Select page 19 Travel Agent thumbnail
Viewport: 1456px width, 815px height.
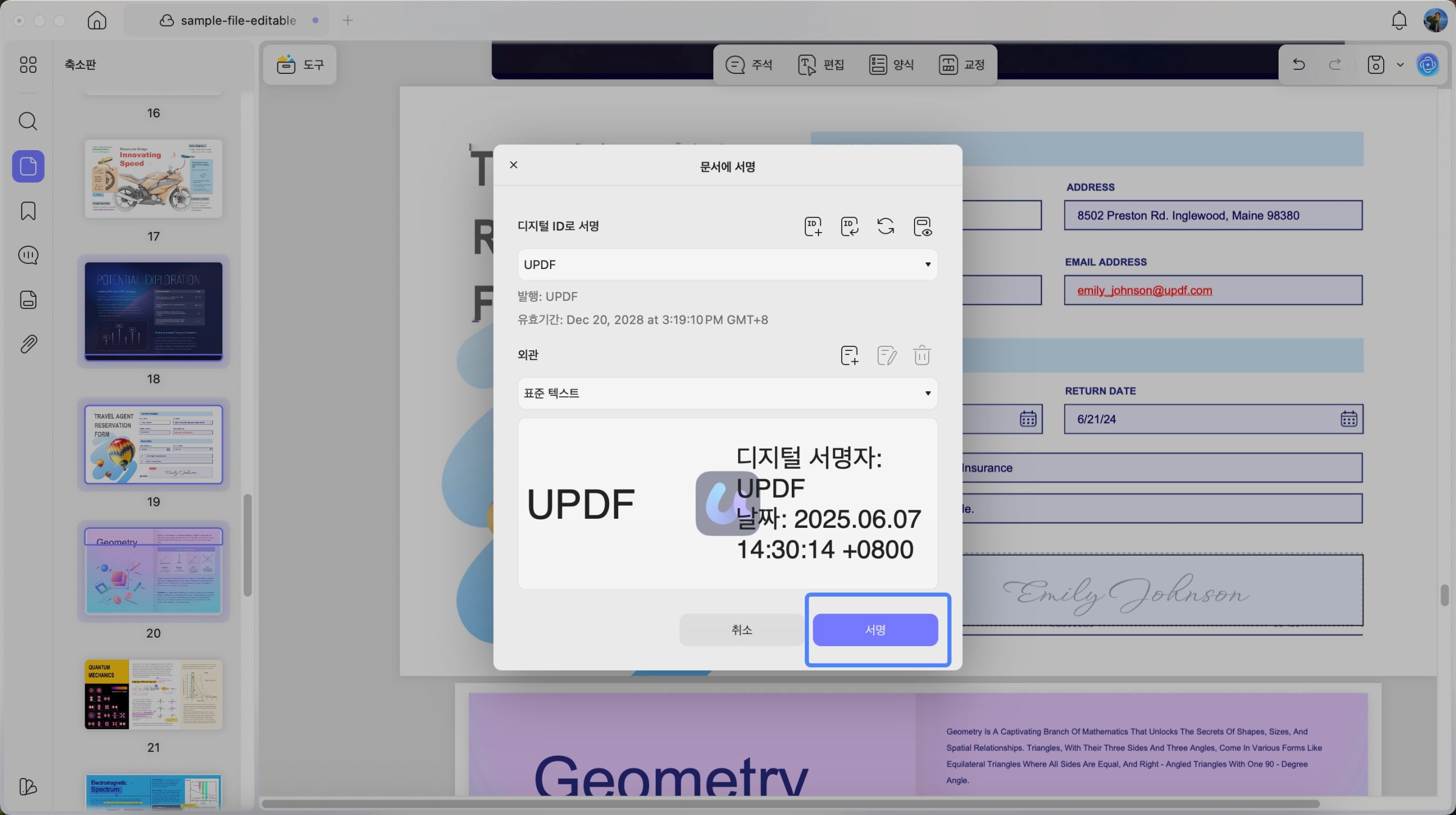tap(154, 444)
